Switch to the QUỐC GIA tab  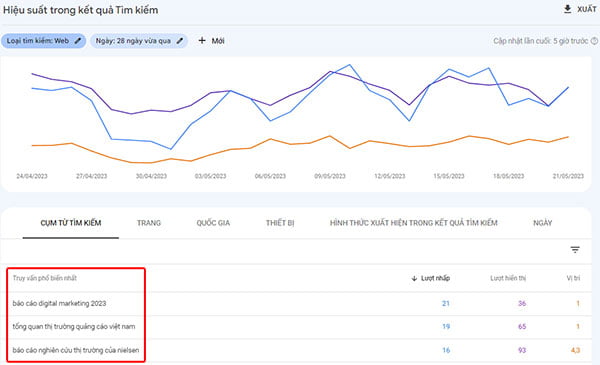coord(213,223)
